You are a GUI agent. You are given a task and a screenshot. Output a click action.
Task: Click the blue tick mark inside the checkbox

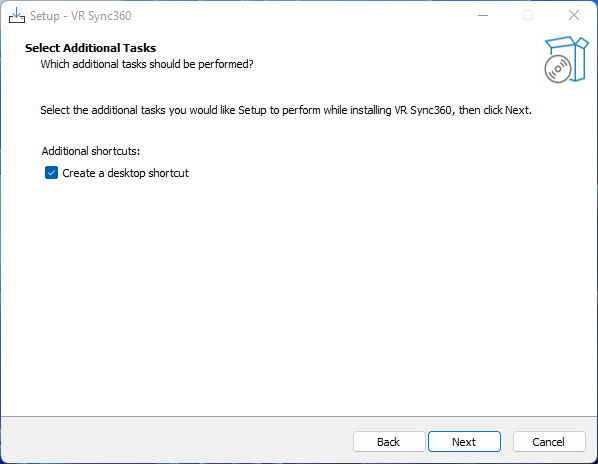[x=51, y=173]
